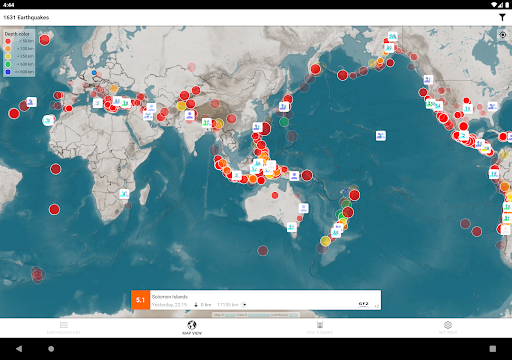Open the OpenStreetMap contributors attribution link
Viewport: 512px width, 360px height.
pos(259,315)
